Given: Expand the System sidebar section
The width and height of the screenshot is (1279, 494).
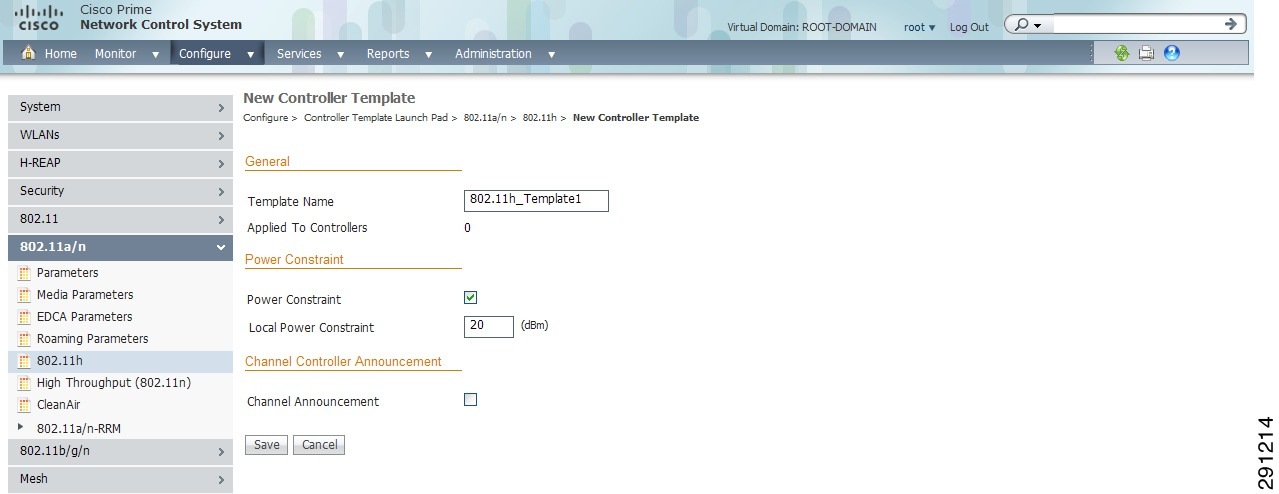Looking at the screenshot, I should [x=120, y=107].
